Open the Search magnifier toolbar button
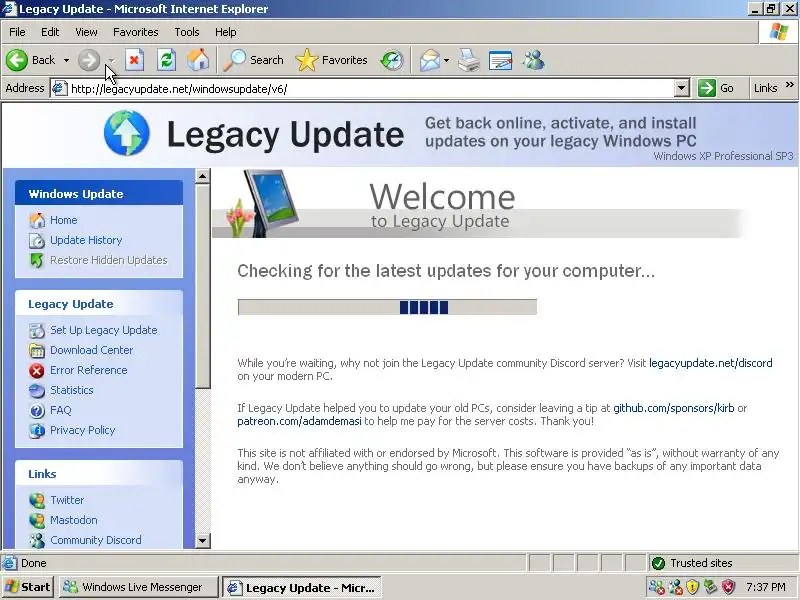This screenshot has height=600, width=800. pyautogui.click(x=254, y=60)
